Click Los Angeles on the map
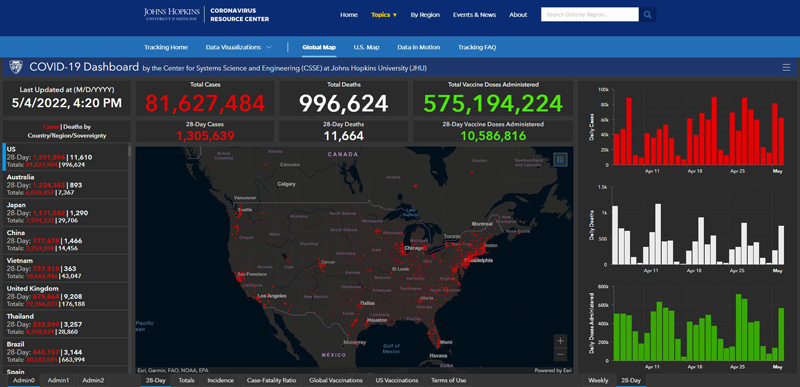The width and height of the screenshot is (800, 387). (273, 296)
